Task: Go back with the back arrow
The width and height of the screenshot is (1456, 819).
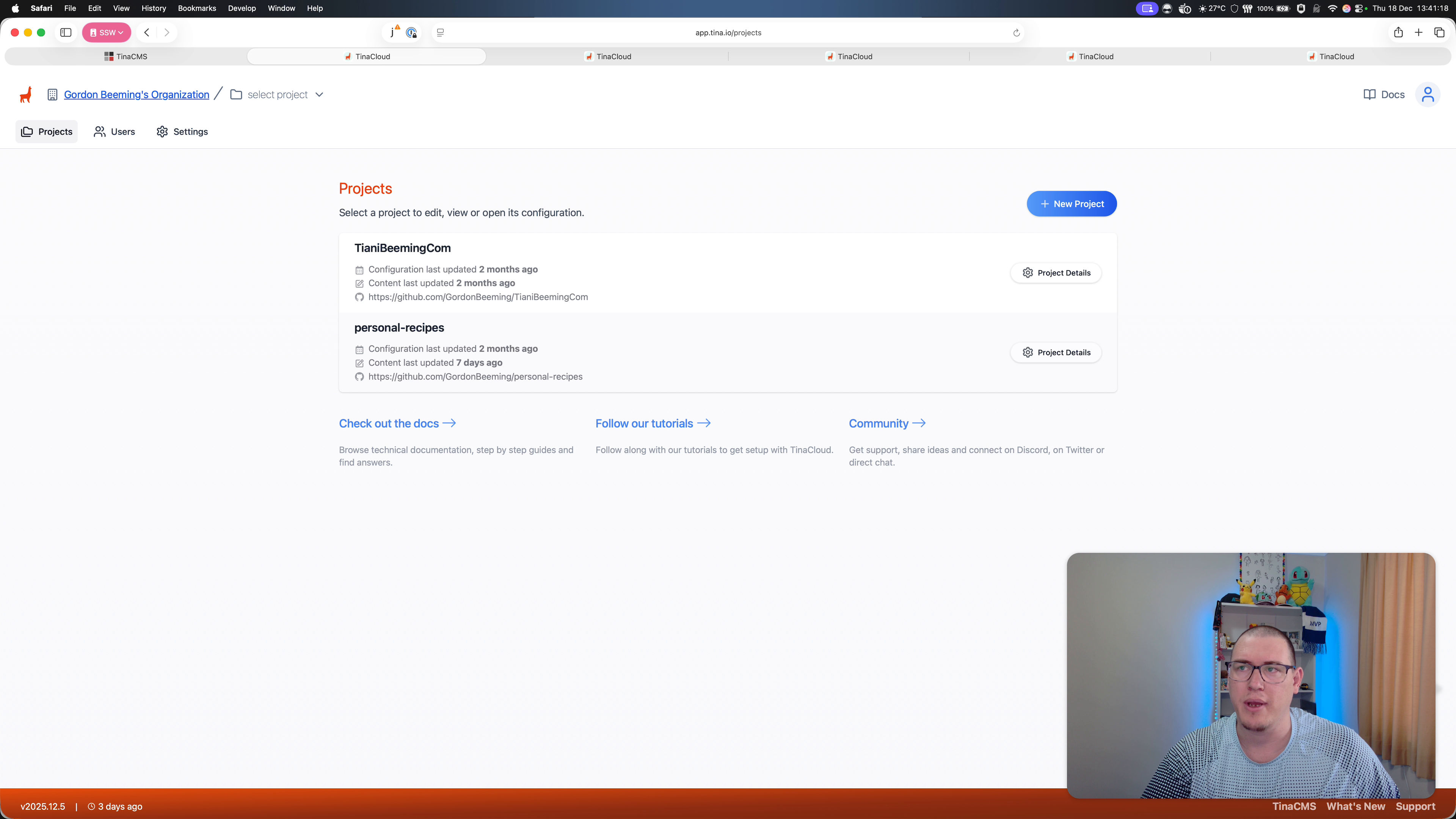Action: click(x=146, y=33)
